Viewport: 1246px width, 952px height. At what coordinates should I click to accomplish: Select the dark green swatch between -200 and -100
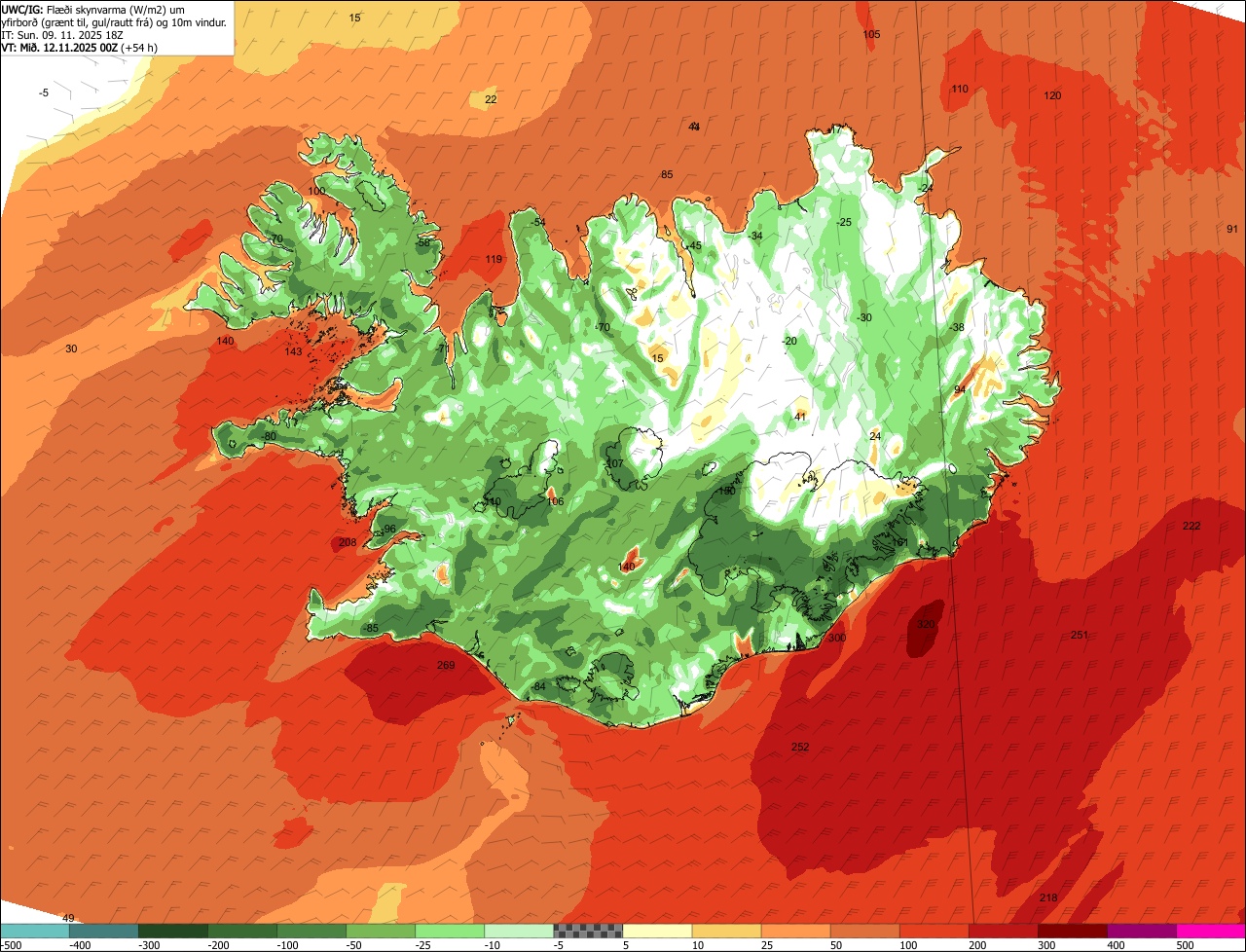pyautogui.click(x=243, y=931)
